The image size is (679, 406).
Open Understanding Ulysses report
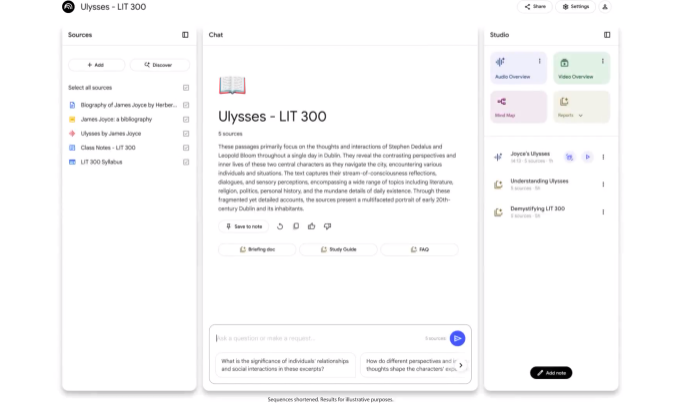click(x=539, y=184)
